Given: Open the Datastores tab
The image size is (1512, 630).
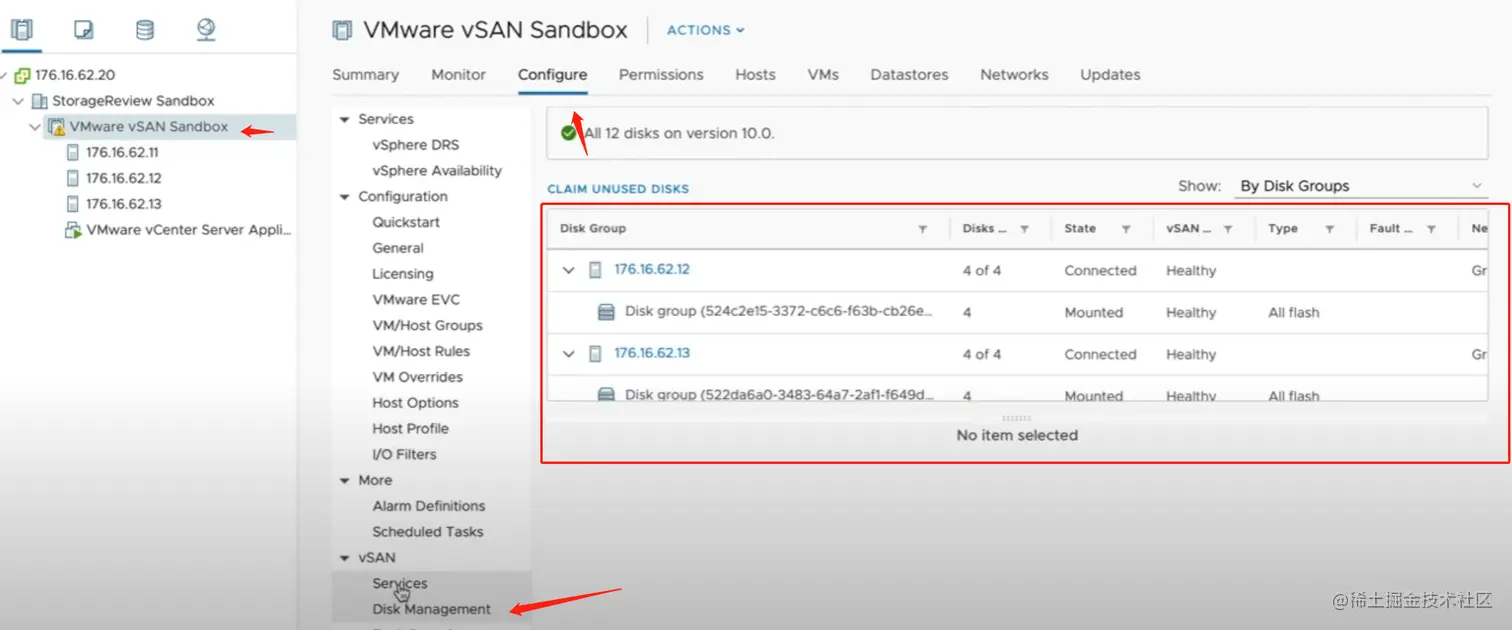Looking at the screenshot, I should 909,75.
